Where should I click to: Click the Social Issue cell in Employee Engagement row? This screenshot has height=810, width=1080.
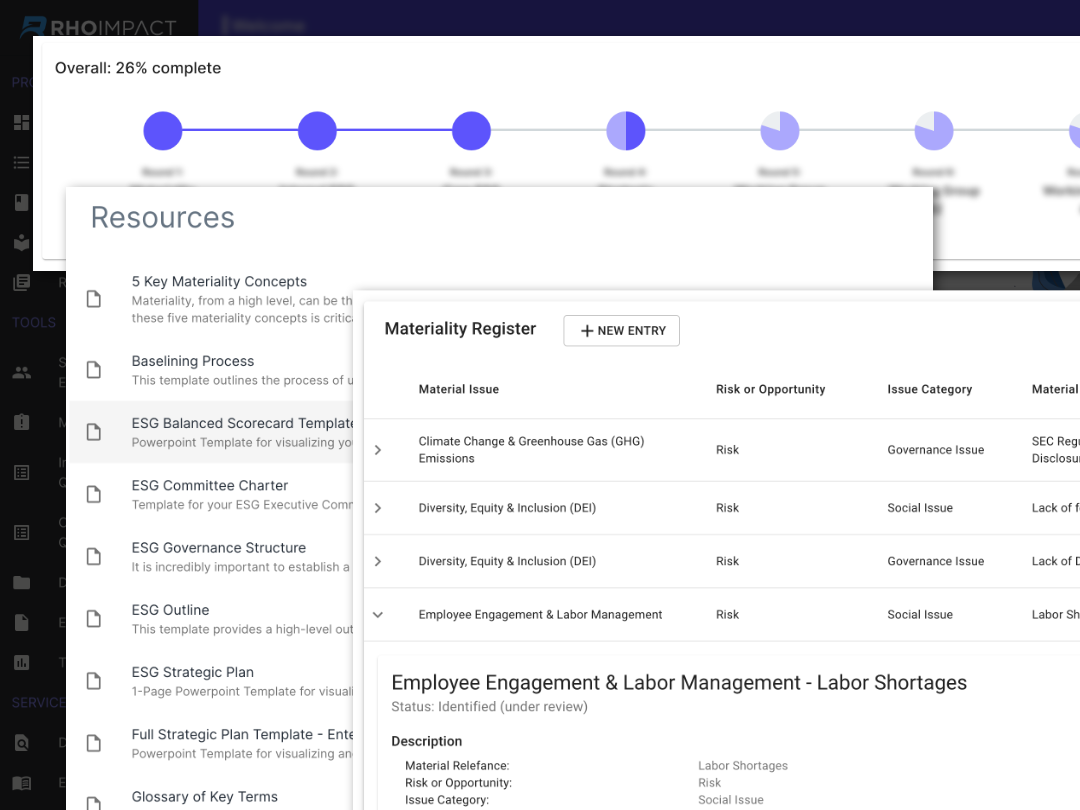point(920,614)
